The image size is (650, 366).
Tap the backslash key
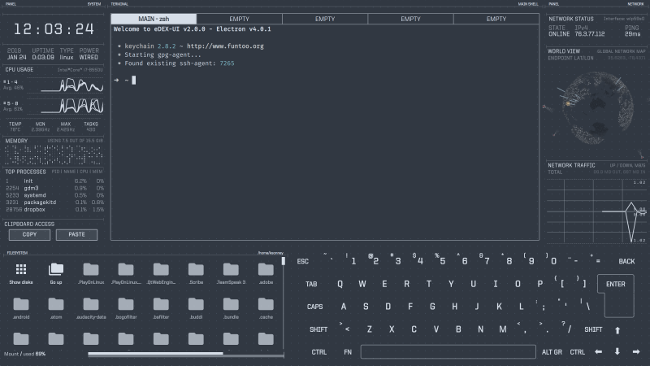[586, 305]
